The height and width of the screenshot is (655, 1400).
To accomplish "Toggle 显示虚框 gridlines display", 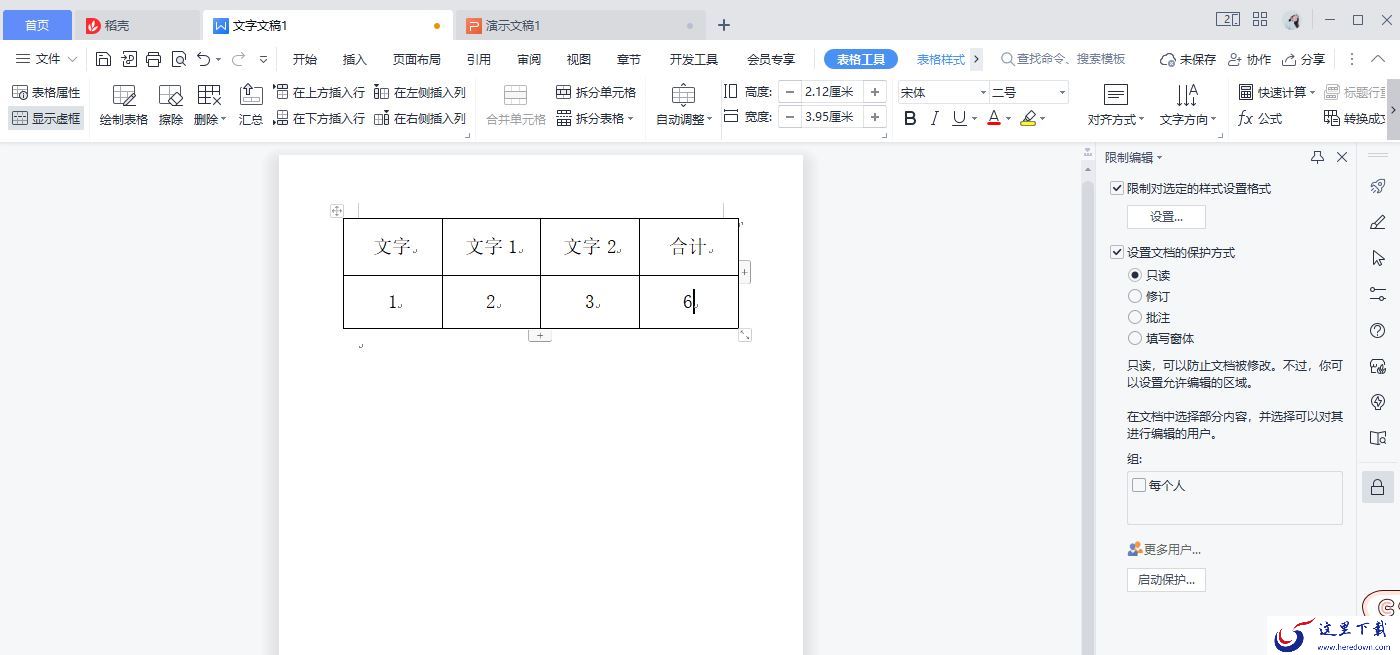I will (46, 118).
